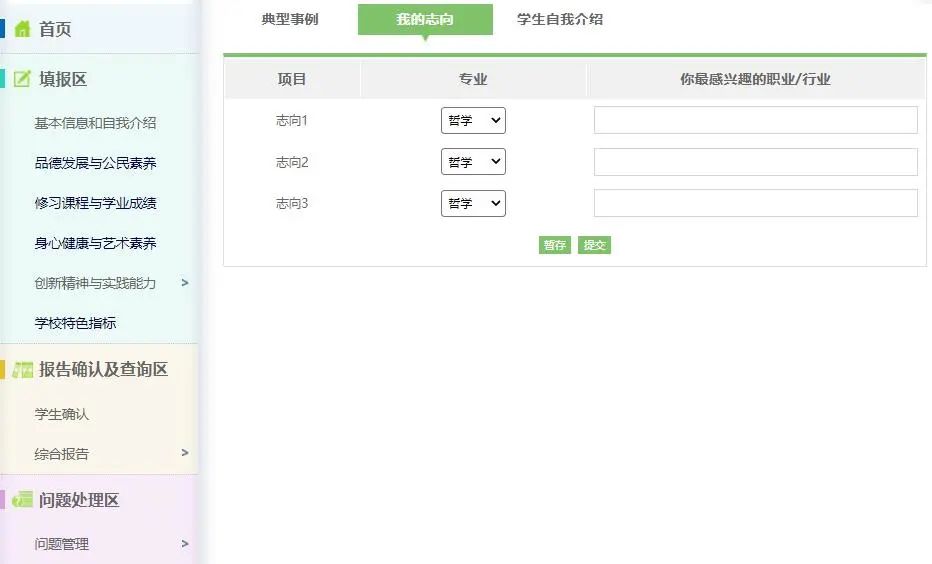Switch to the 典型事例 tab
The height and width of the screenshot is (564, 932).
(x=290, y=19)
